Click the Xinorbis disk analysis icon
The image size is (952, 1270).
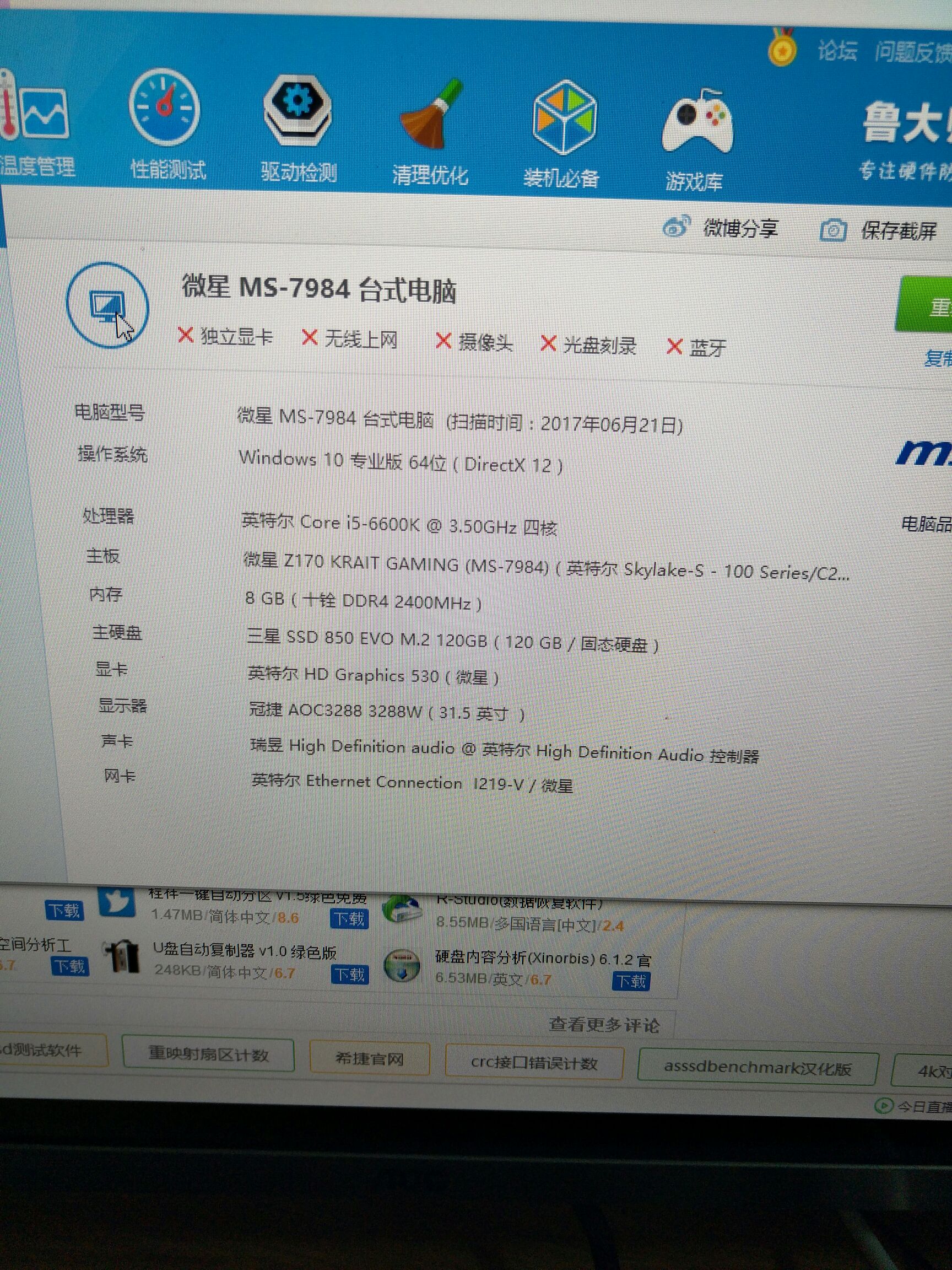click(x=401, y=966)
